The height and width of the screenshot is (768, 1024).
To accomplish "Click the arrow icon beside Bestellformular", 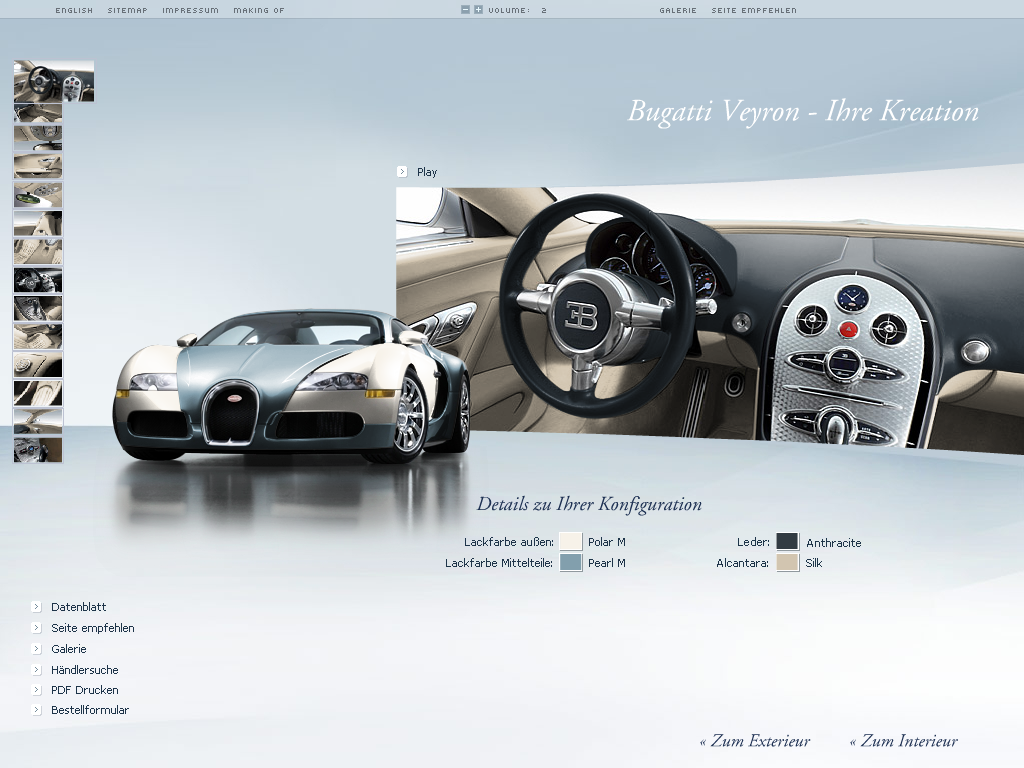I will coord(36,710).
